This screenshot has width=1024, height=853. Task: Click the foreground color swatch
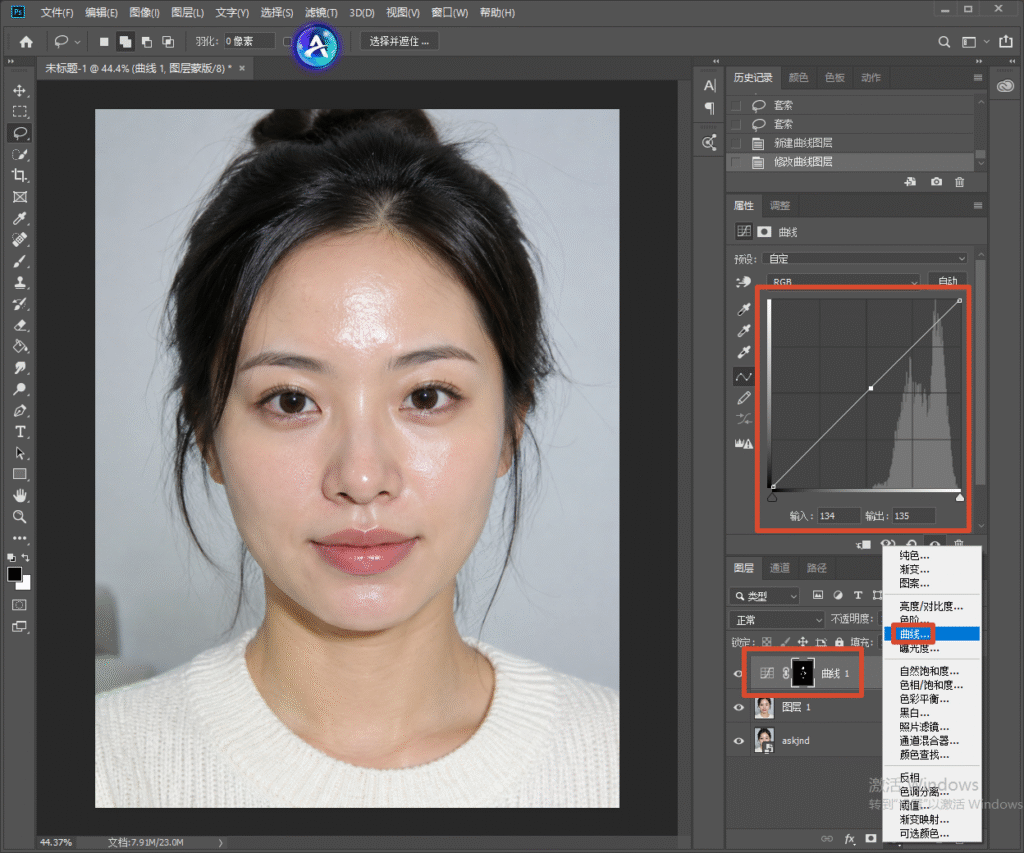click(14, 575)
